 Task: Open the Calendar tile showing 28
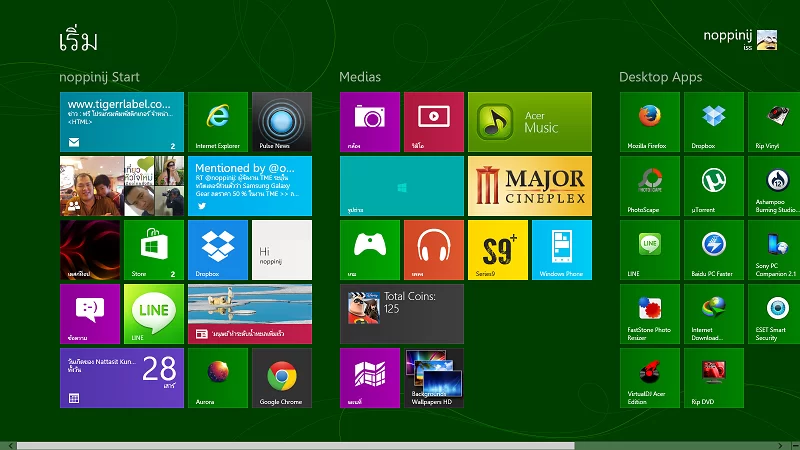[x=121, y=378]
